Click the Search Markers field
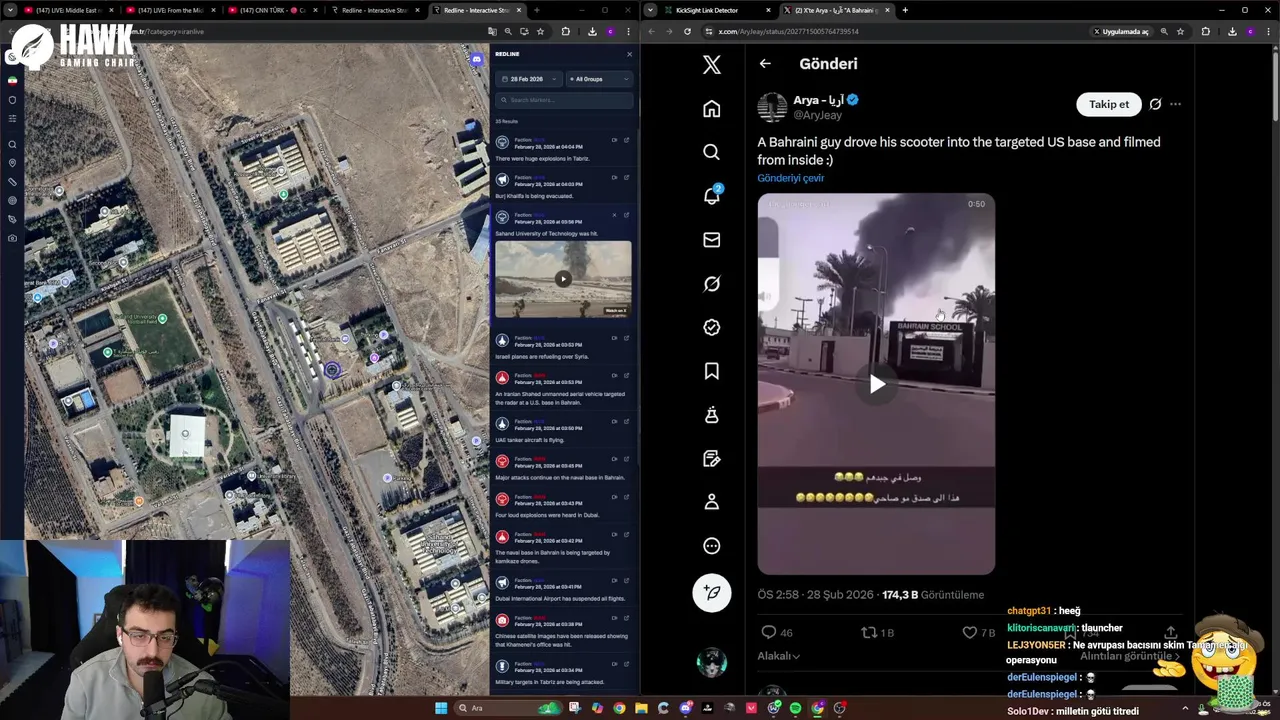Screen dimensions: 1280x720 pyautogui.click(x=565, y=100)
